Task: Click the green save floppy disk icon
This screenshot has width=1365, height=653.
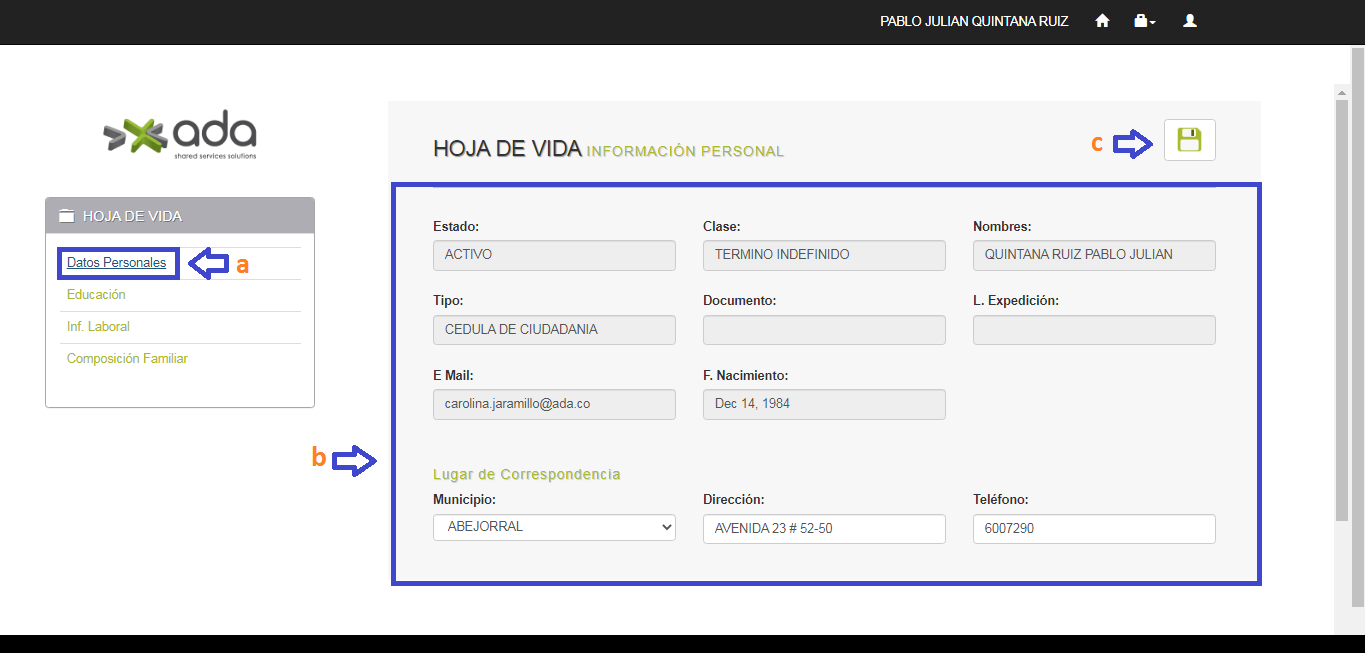Action: pos(1189,140)
